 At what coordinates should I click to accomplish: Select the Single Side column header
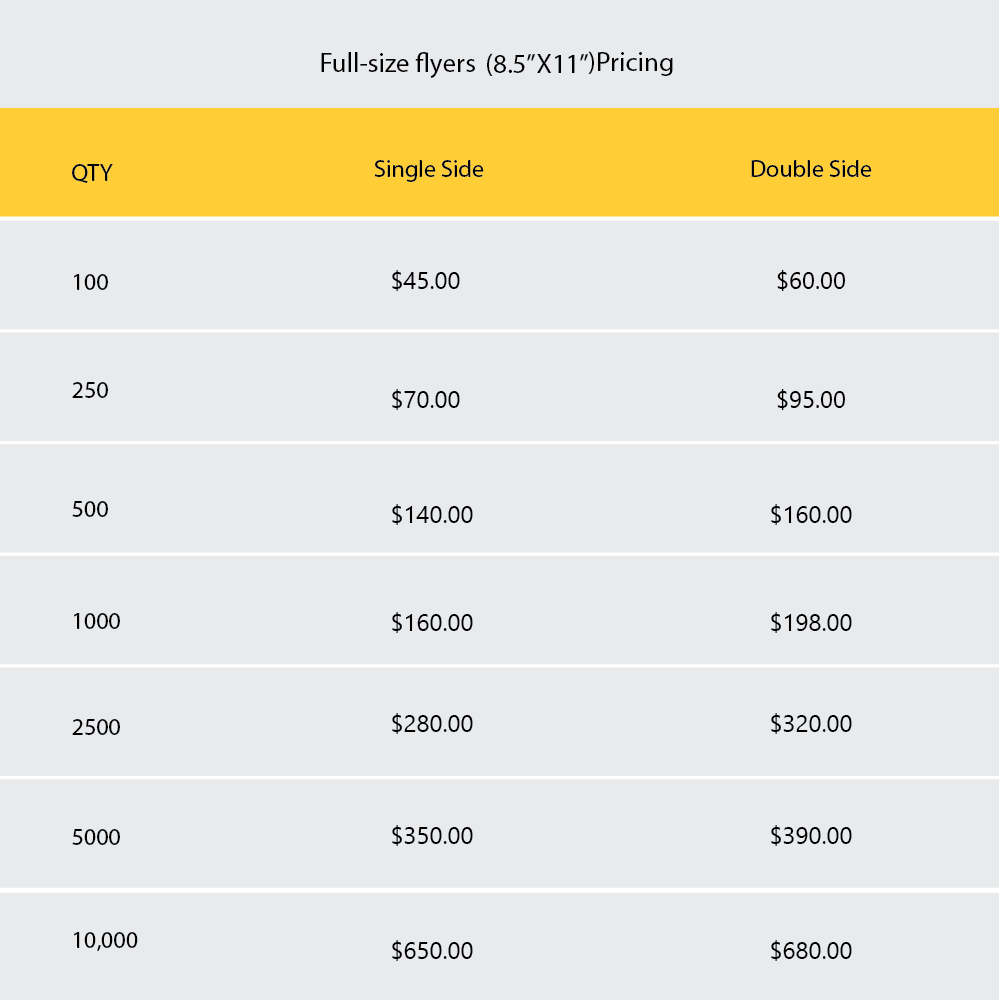pos(428,170)
